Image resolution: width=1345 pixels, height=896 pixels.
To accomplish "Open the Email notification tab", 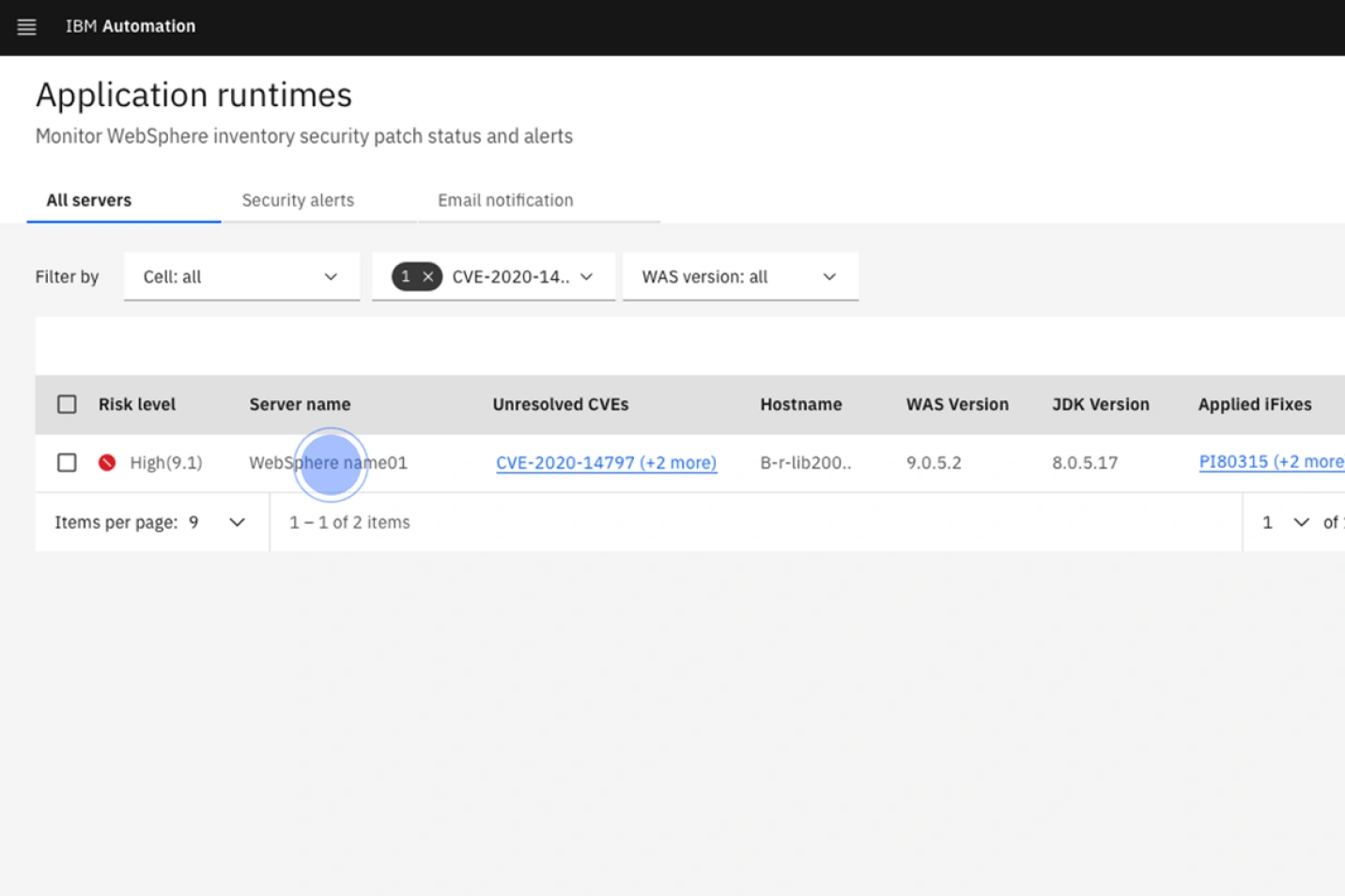I will (x=504, y=200).
